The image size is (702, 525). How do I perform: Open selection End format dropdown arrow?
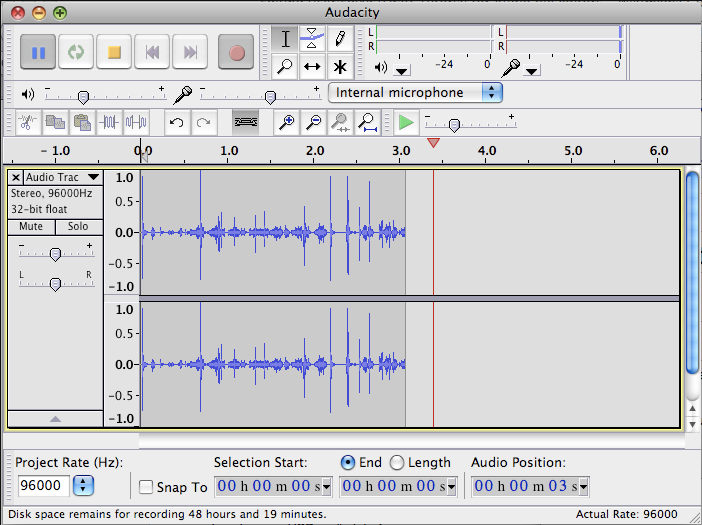coord(452,487)
